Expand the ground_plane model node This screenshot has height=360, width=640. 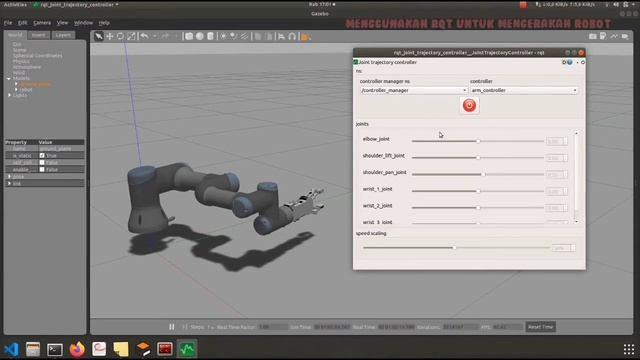pyautogui.click(x=16, y=84)
